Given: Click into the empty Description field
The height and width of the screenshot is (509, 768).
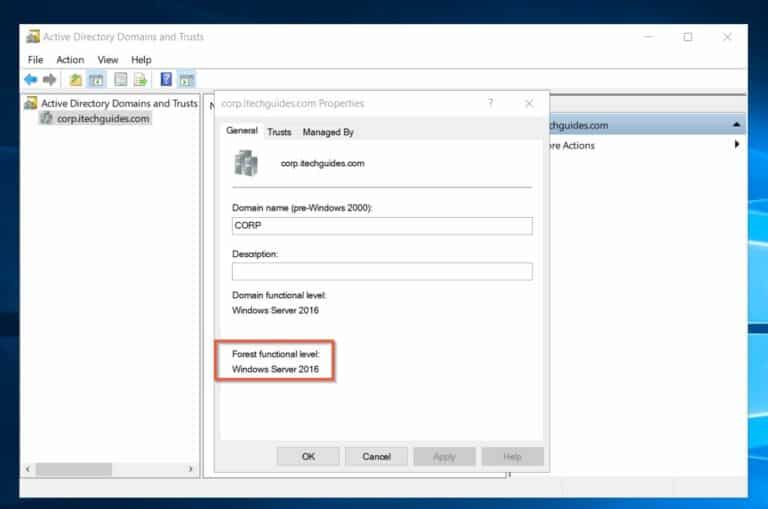Looking at the screenshot, I should pyautogui.click(x=382, y=271).
